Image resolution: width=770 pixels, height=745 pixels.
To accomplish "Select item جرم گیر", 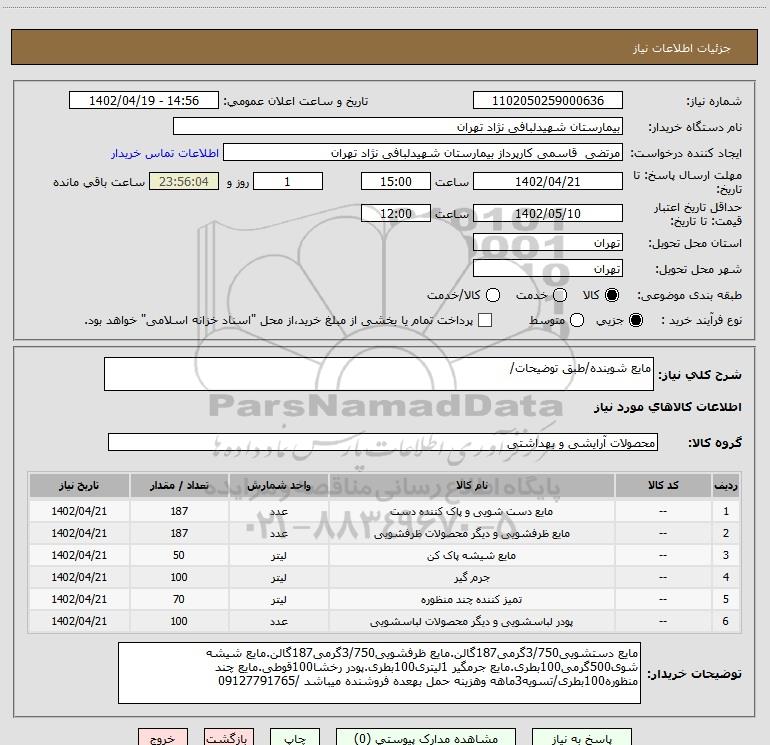I will [x=471, y=578].
